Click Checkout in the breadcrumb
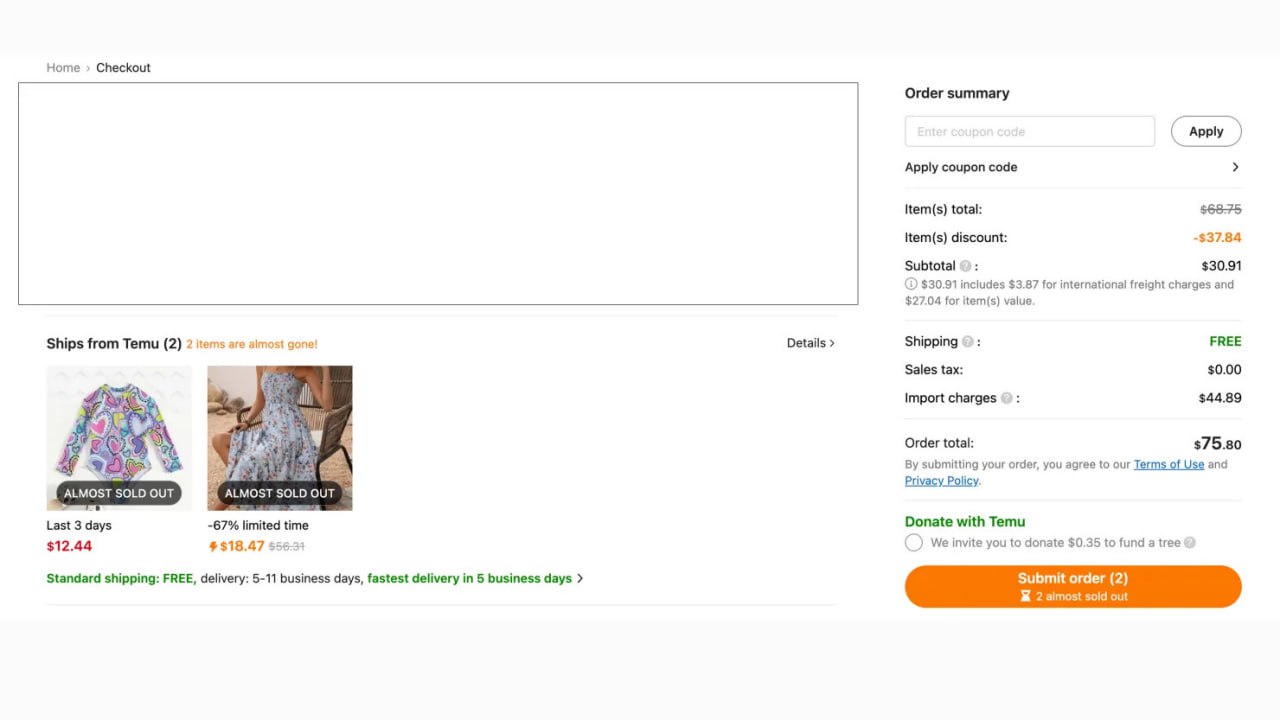The image size is (1280, 720). [123, 68]
